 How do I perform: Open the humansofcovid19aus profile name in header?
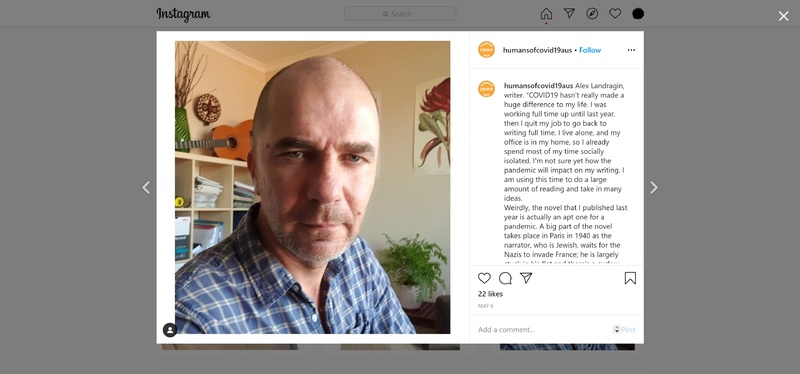(537, 50)
